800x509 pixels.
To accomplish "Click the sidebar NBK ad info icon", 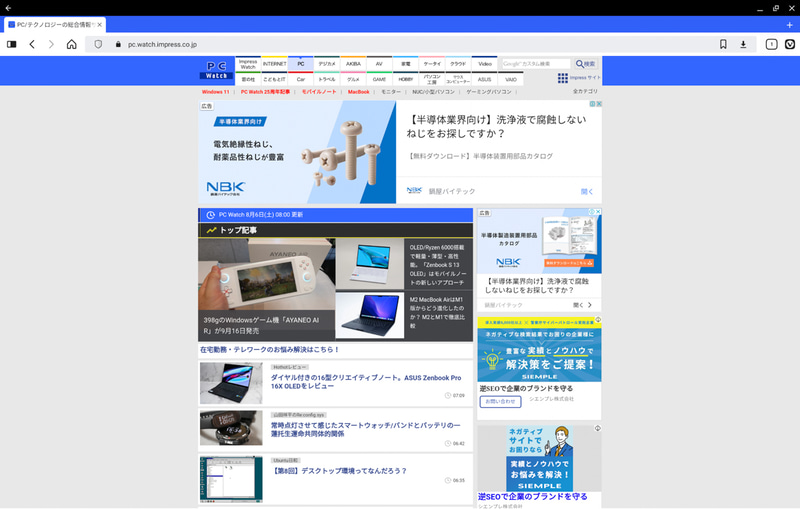I will coord(592,211).
